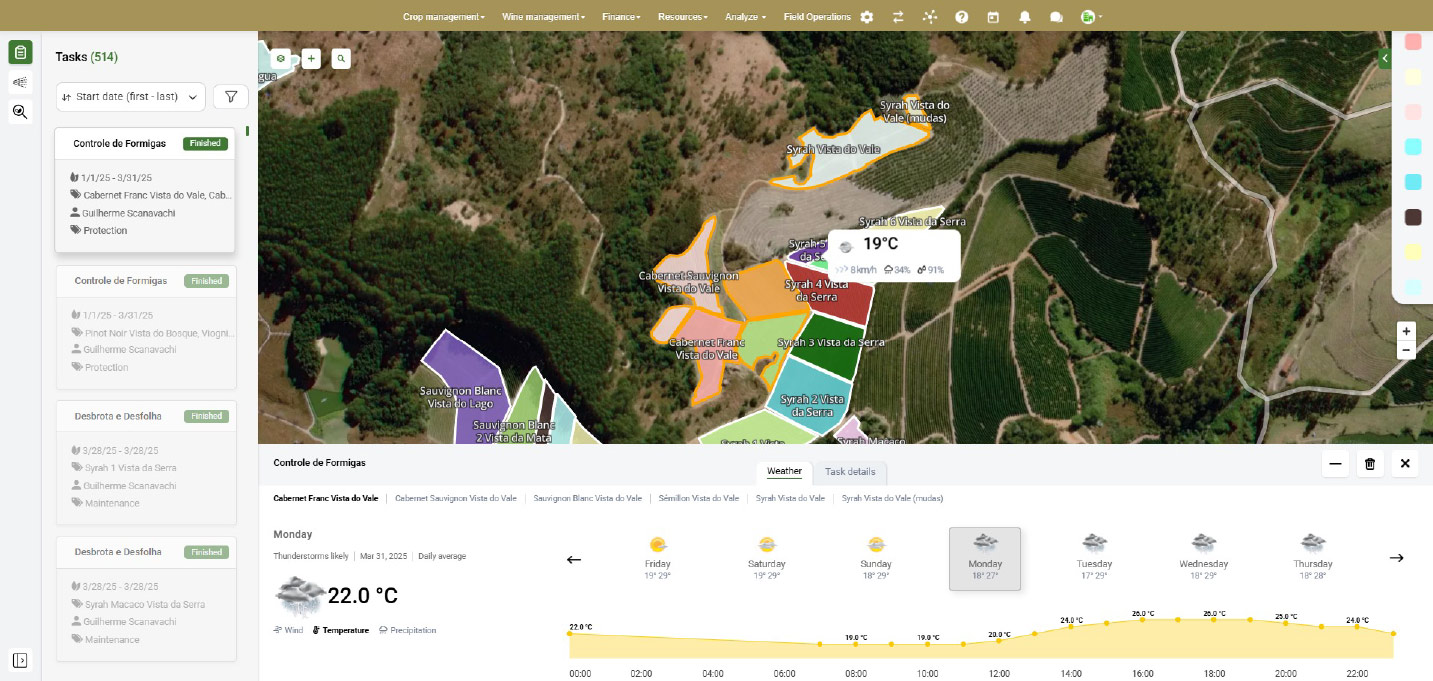The height and width of the screenshot is (681, 1433).
Task: Open the chat messages icon
Action: [x=1056, y=17]
